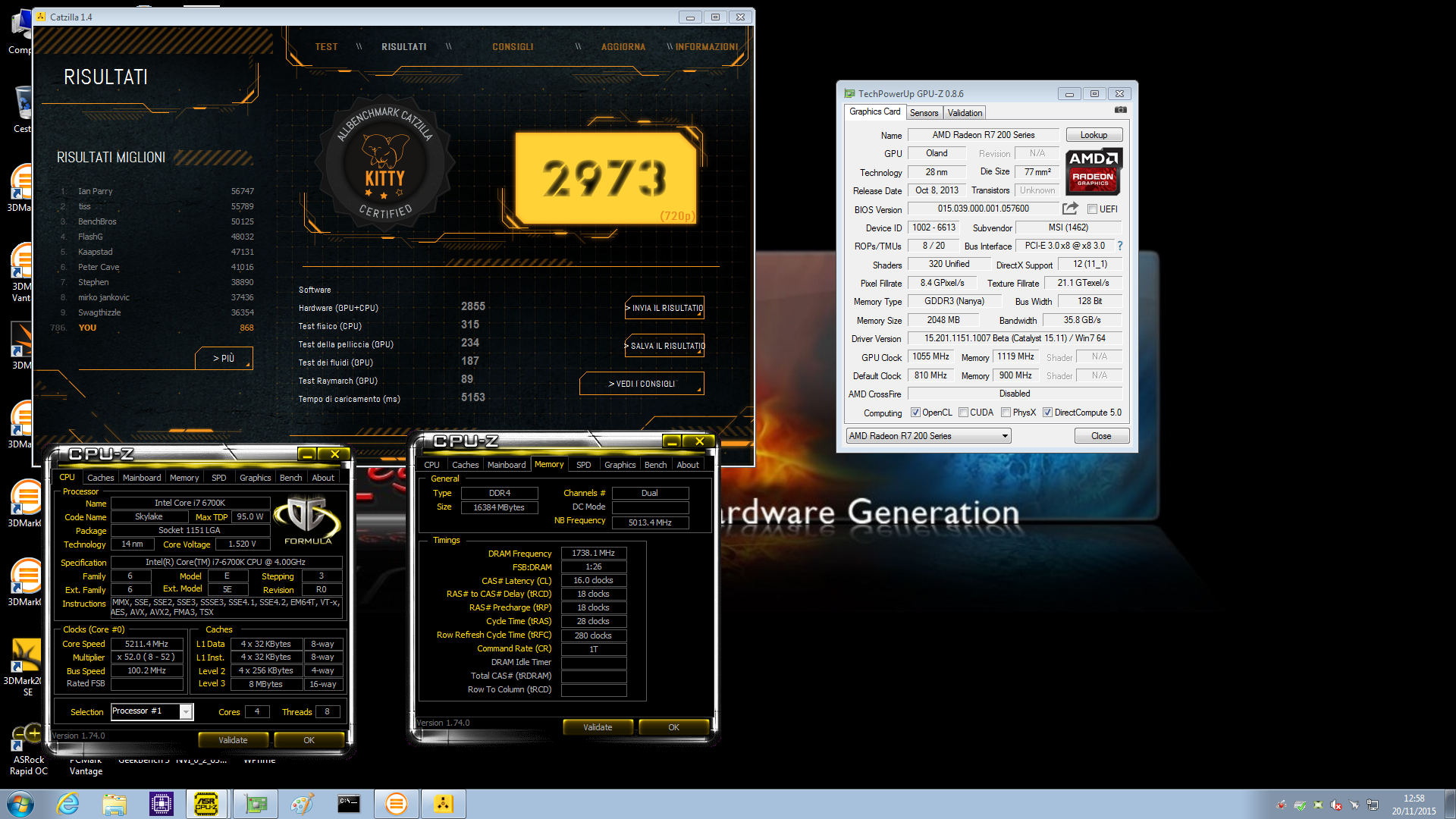The width and height of the screenshot is (1456, 819).
Task: Click SALVA IL RISULTATO button
Action: (x=665, y=346)
